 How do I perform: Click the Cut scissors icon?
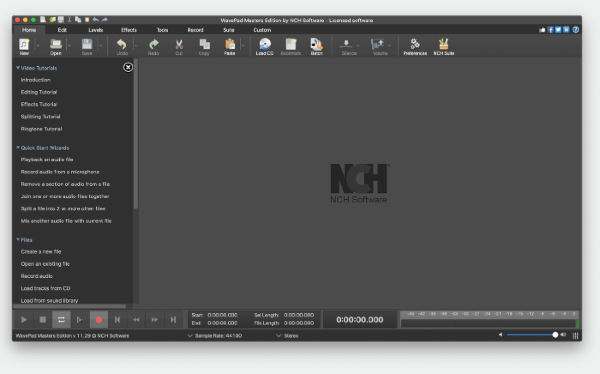(x=179, y=47)
